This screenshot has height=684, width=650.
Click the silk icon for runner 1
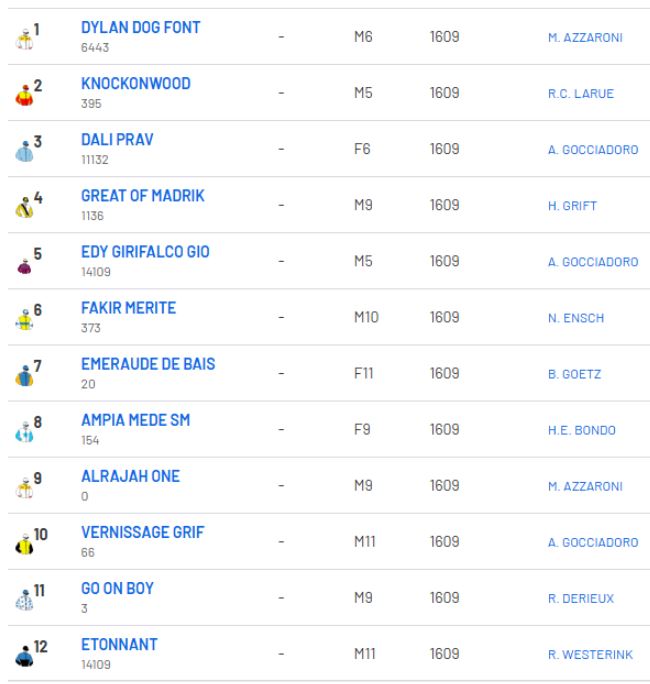[24, 41]
